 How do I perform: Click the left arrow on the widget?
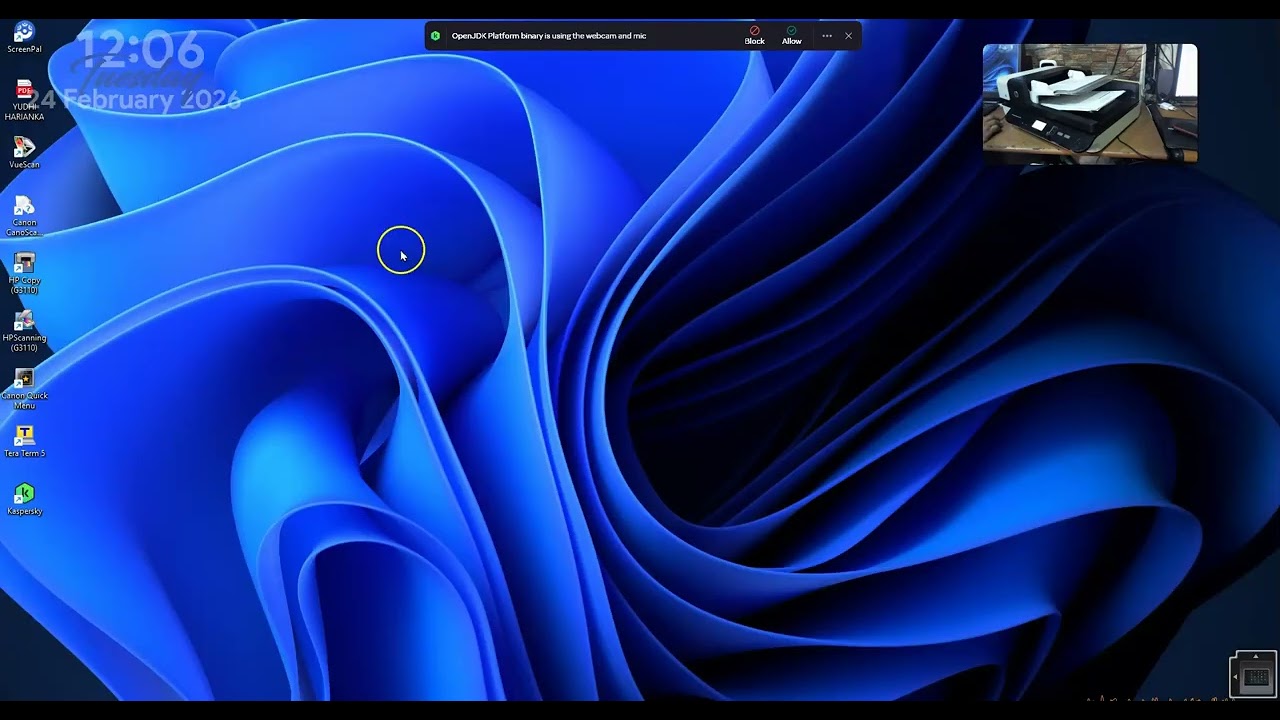(1235, 677)
